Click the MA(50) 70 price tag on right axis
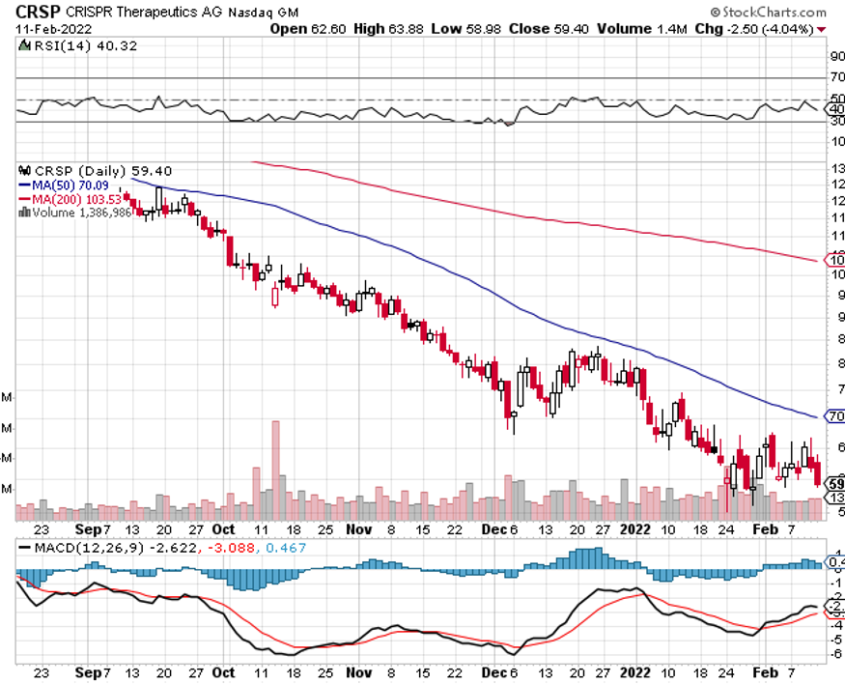 pos(835,416)
